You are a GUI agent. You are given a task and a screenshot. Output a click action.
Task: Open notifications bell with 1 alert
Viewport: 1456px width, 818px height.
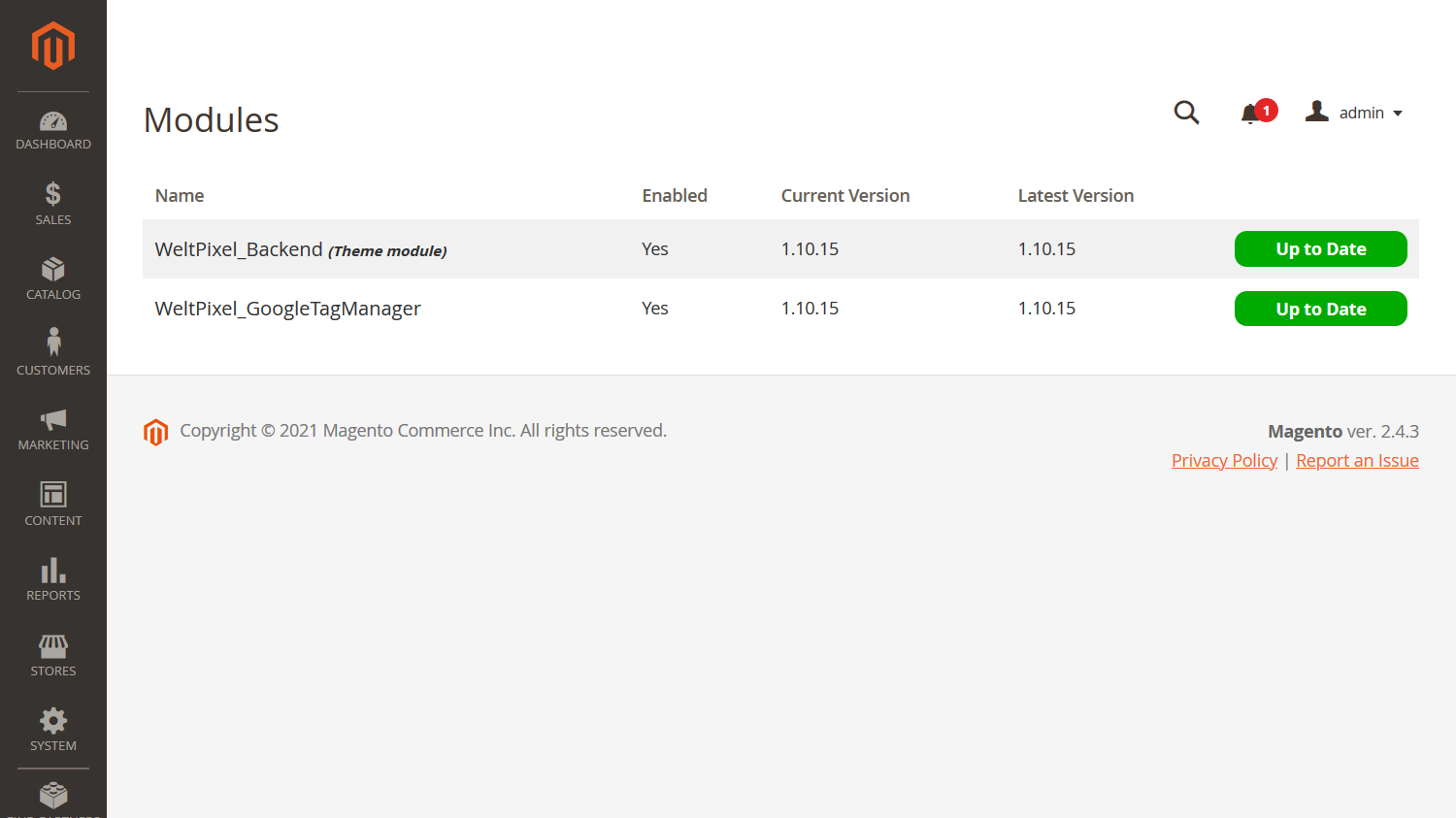(1258, 113)
